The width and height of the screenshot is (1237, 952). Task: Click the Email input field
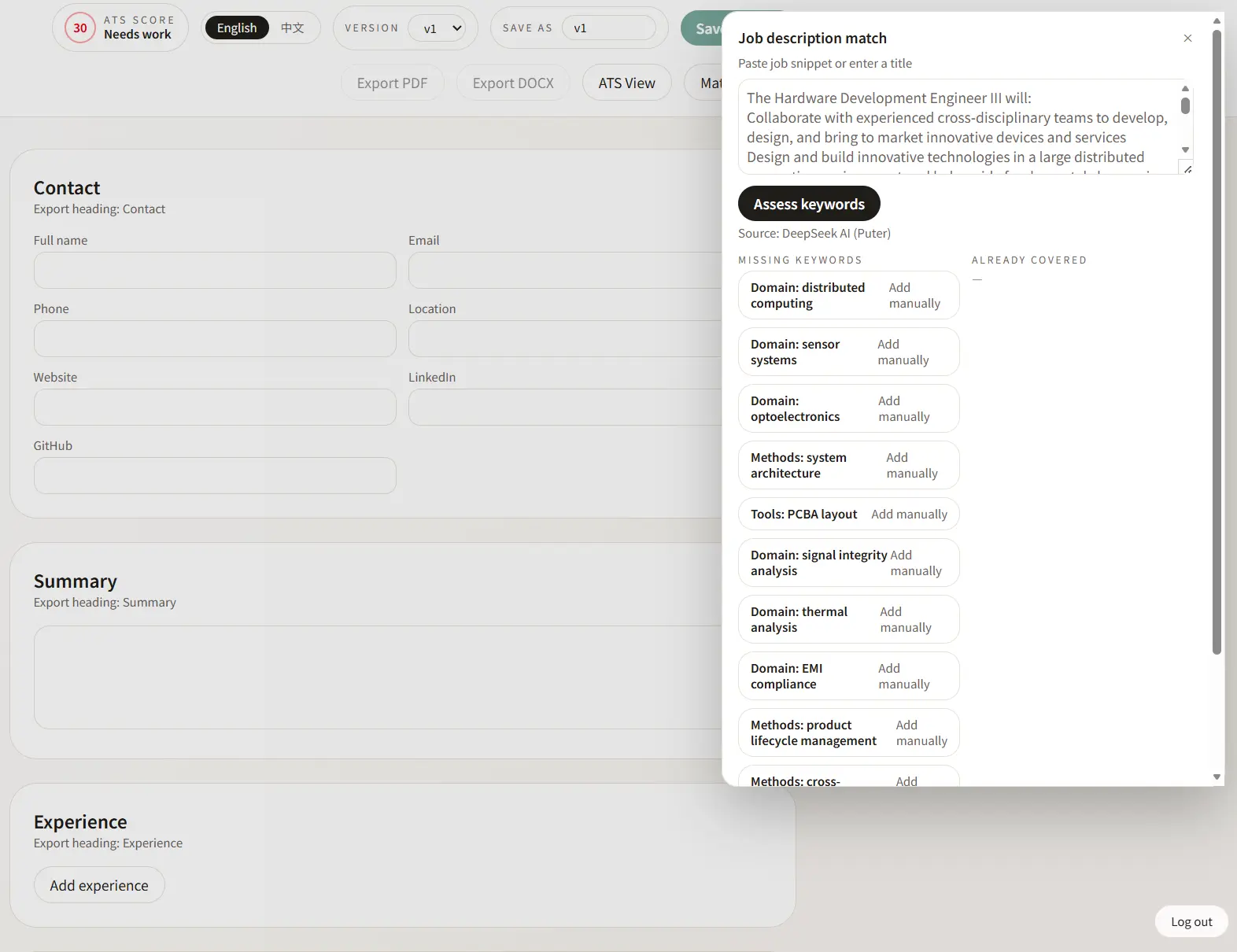pyautogui.click(x=565, y=270)
